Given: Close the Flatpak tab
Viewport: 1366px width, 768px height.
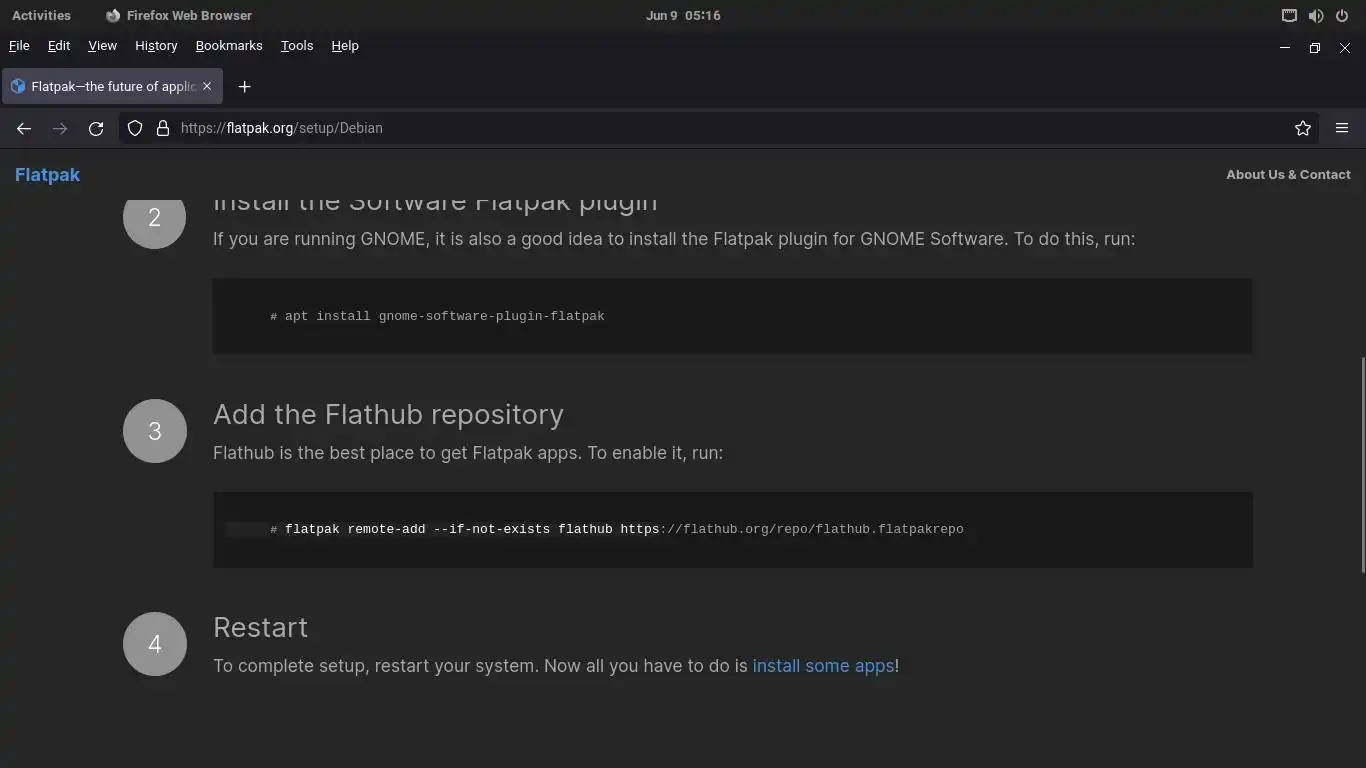Looking at the screenshot, I should tap(207, 87).
